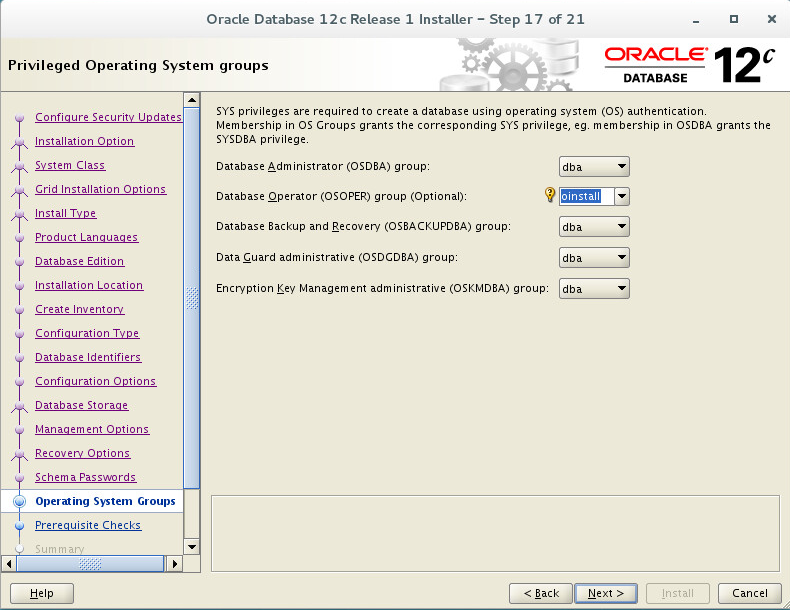Viewport: 790px width, 610px height.
Task: Click the Back button
Action: pos(541,593)
